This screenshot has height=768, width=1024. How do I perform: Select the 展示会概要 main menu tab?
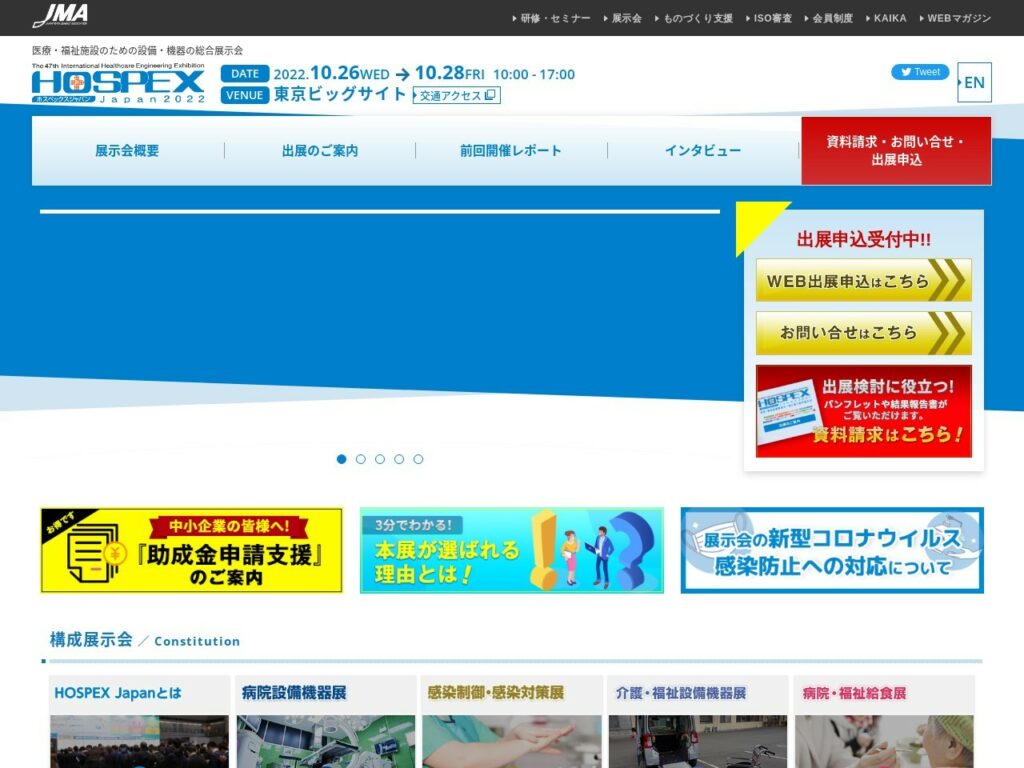127,151
